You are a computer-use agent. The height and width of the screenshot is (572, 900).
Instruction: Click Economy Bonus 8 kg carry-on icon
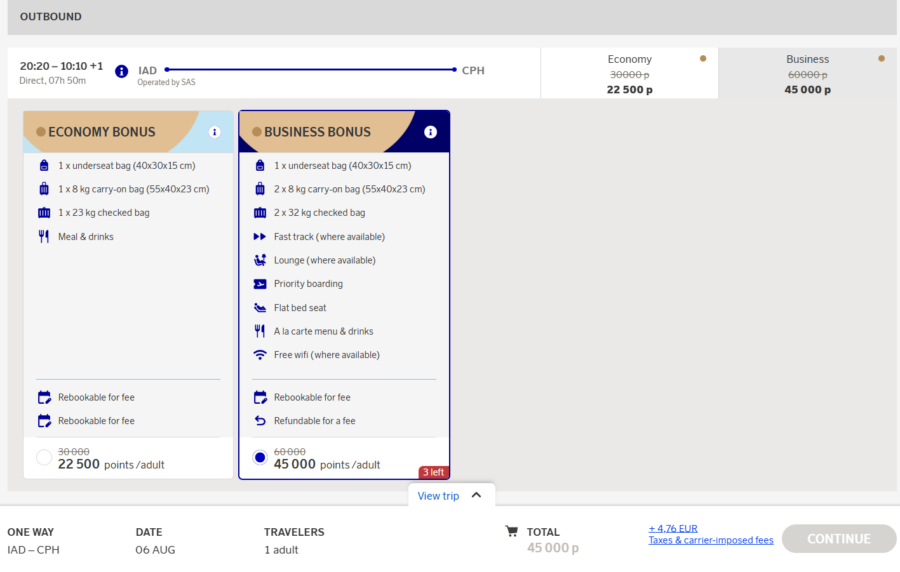tap(44, 189)
